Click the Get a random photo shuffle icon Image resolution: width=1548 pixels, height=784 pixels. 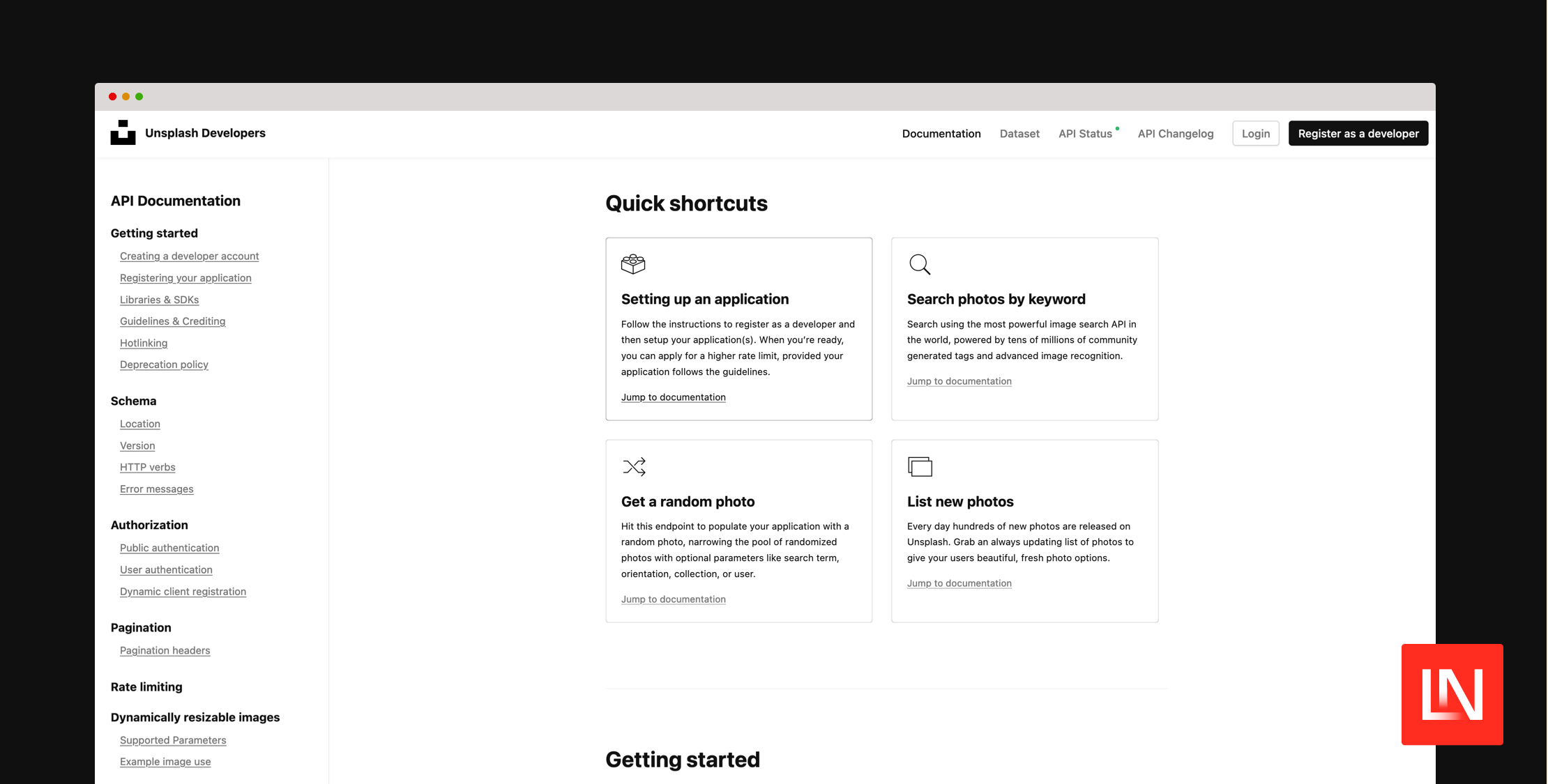point(633,466)
